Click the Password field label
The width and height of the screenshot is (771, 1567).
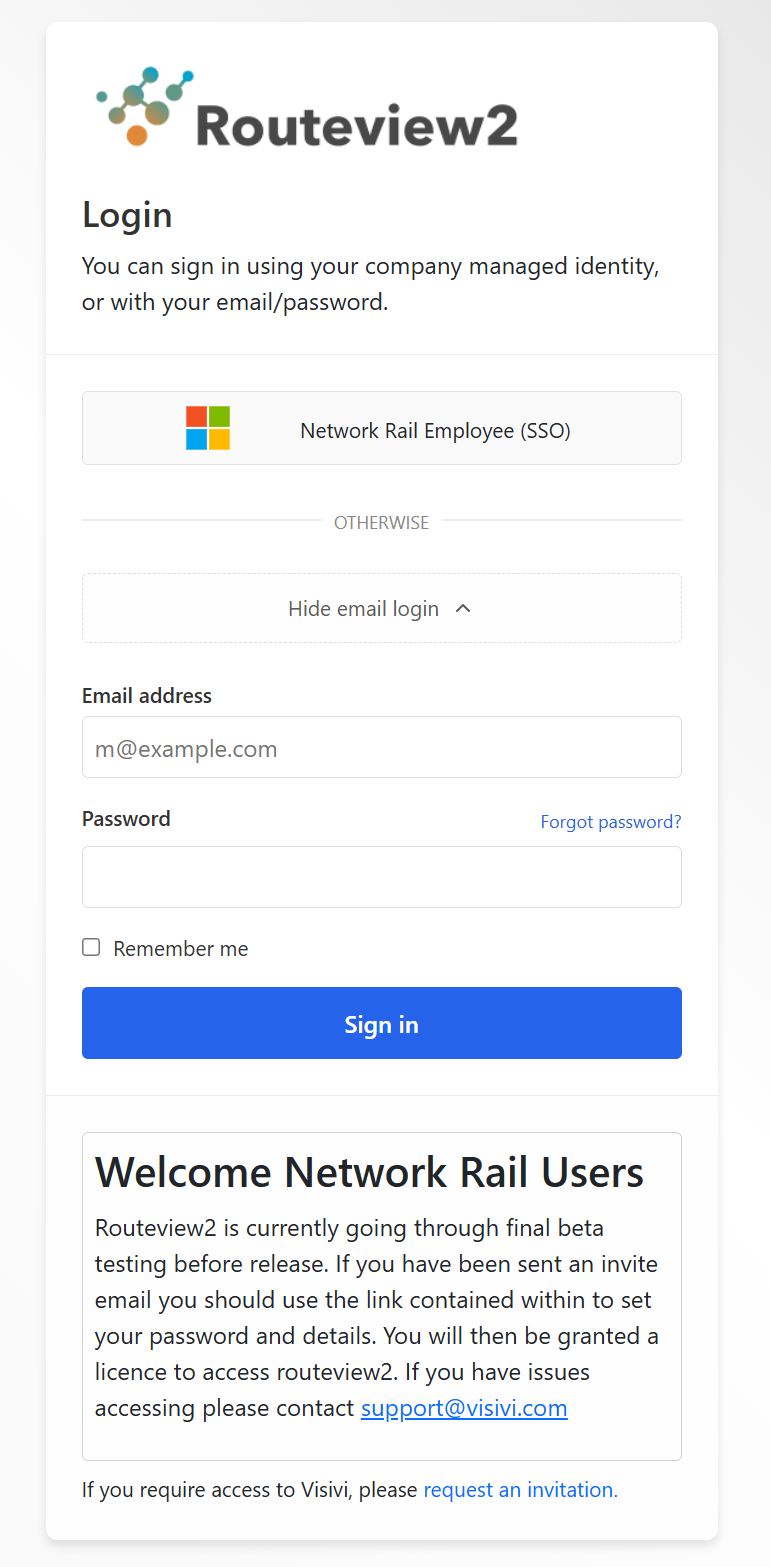[x=126, y=819]
